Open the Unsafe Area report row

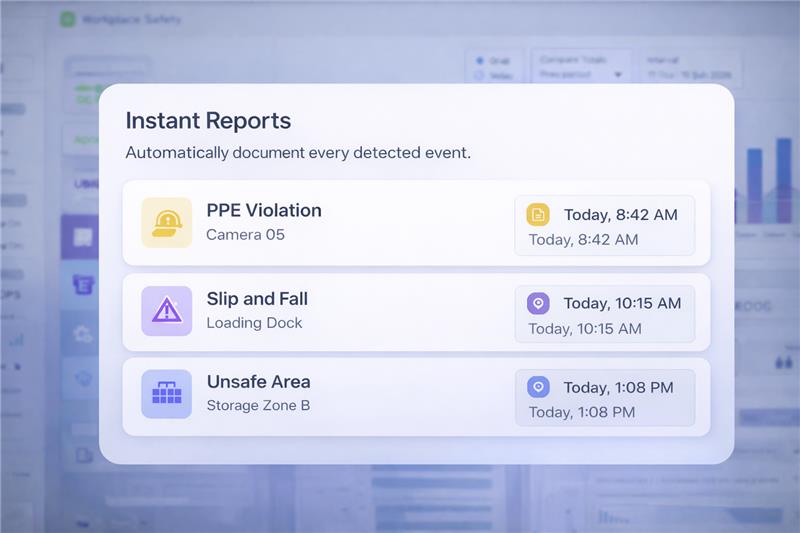coord(350,395)
